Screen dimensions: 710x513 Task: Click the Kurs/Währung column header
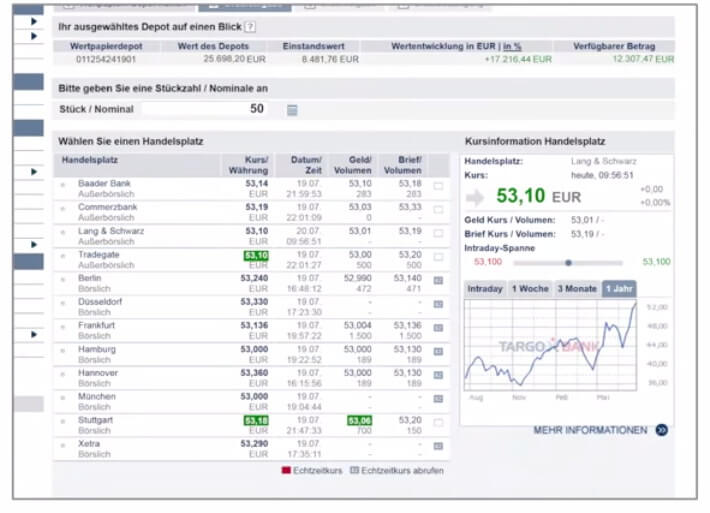click(x=249, y=165)
